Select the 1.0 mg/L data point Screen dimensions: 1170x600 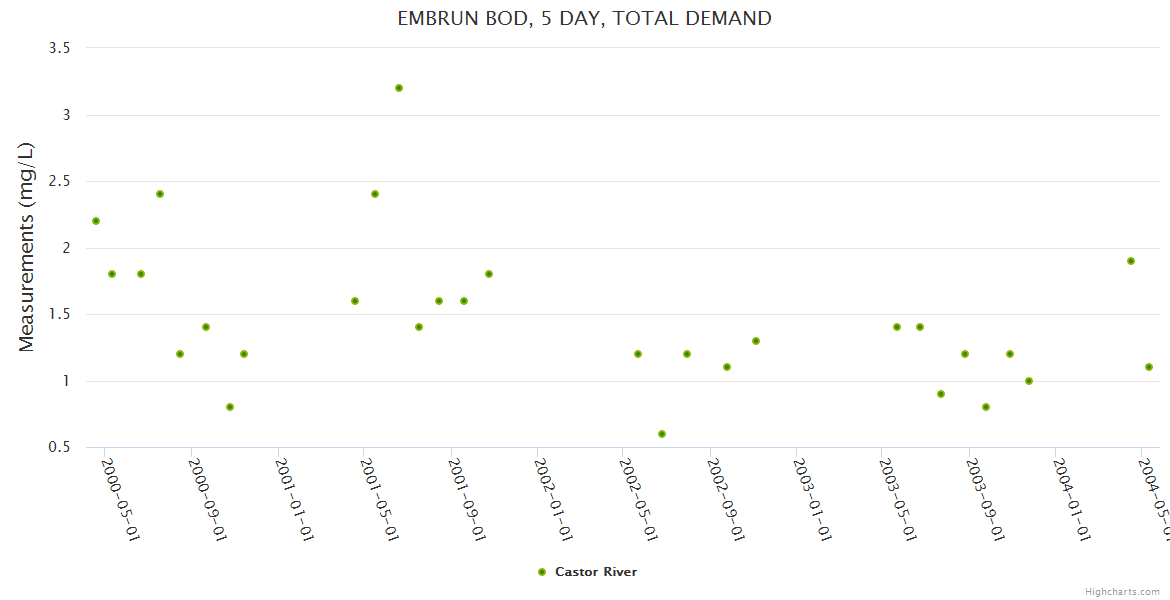1029,381
